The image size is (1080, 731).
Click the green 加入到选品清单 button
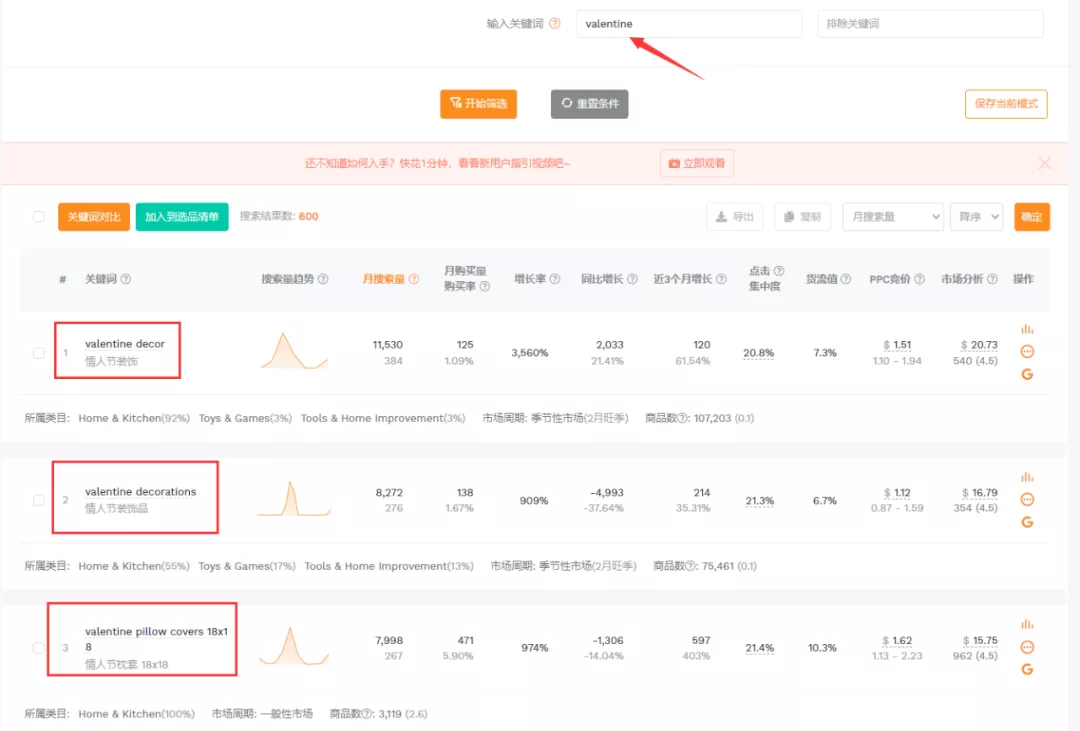182,217
